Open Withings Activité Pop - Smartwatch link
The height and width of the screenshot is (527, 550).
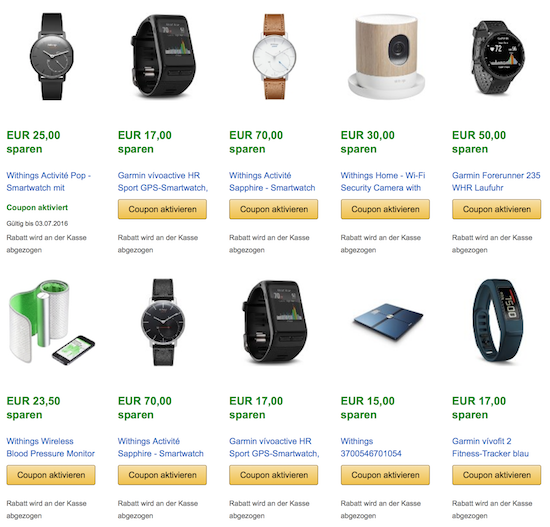(x=49, y=181)
